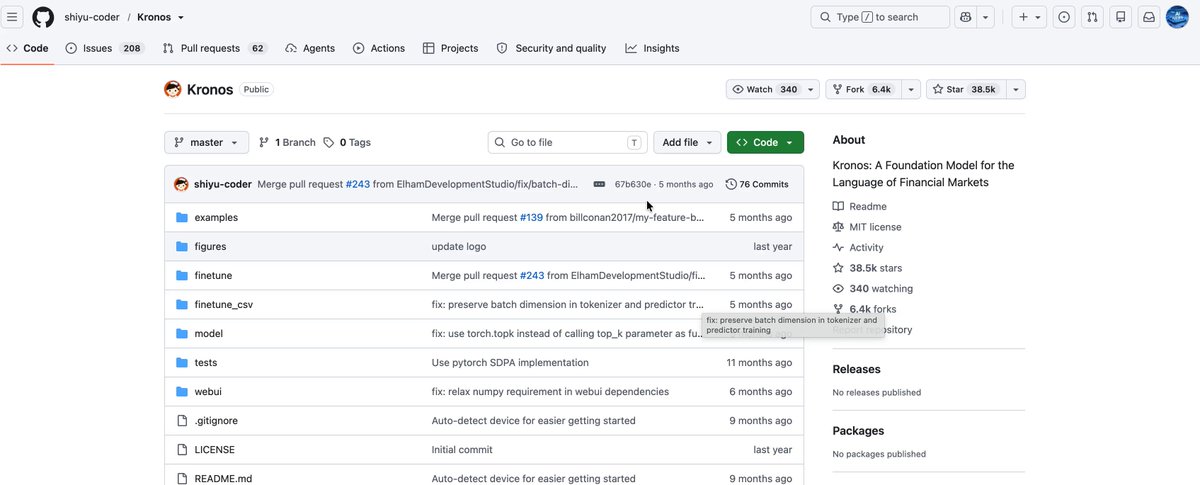View 6.4k forks link in About
Screen dimensions: 1200x485
click(x=864, y=309)
